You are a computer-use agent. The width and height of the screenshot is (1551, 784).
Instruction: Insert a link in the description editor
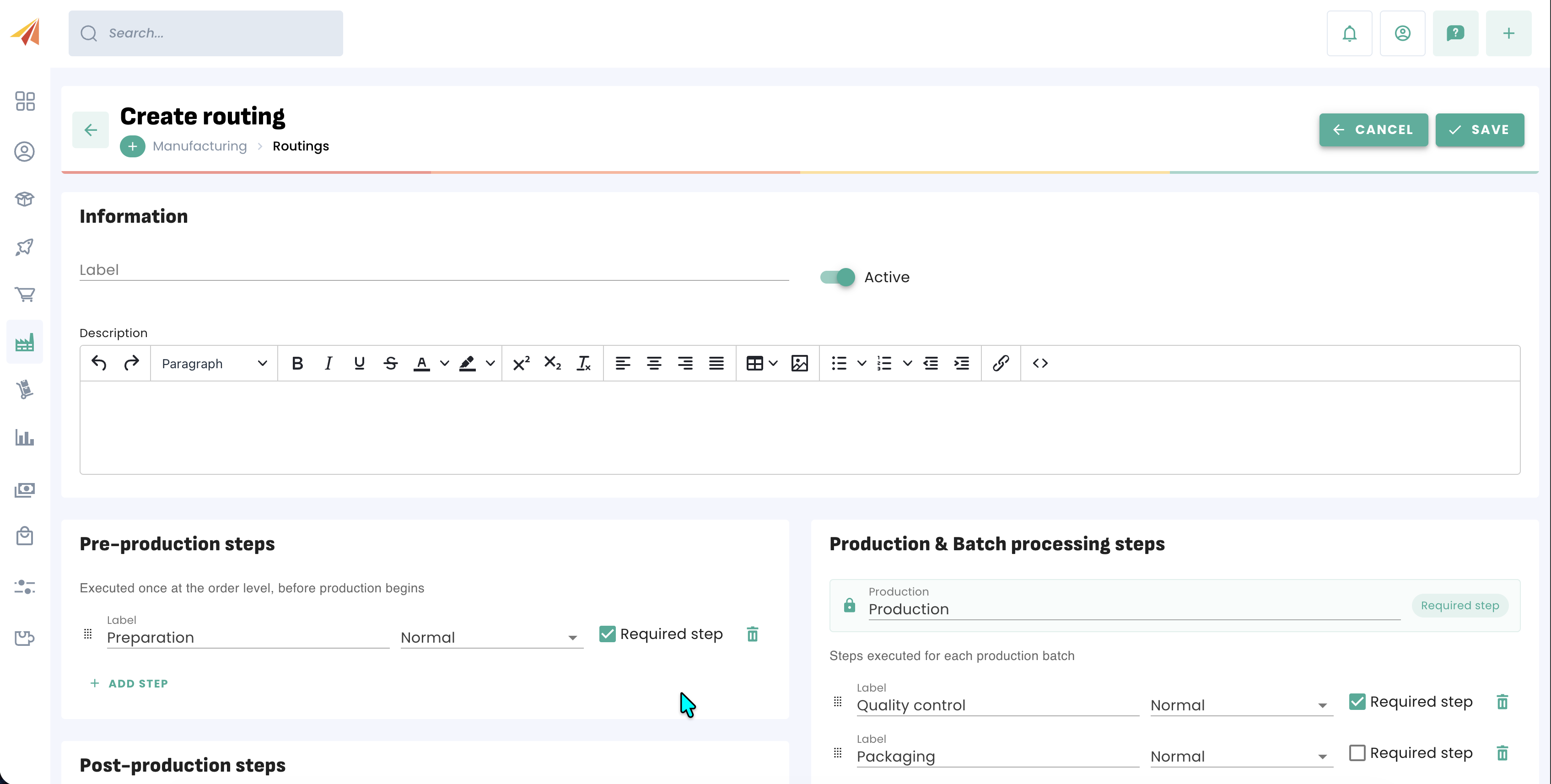(x=1000, y=363)
